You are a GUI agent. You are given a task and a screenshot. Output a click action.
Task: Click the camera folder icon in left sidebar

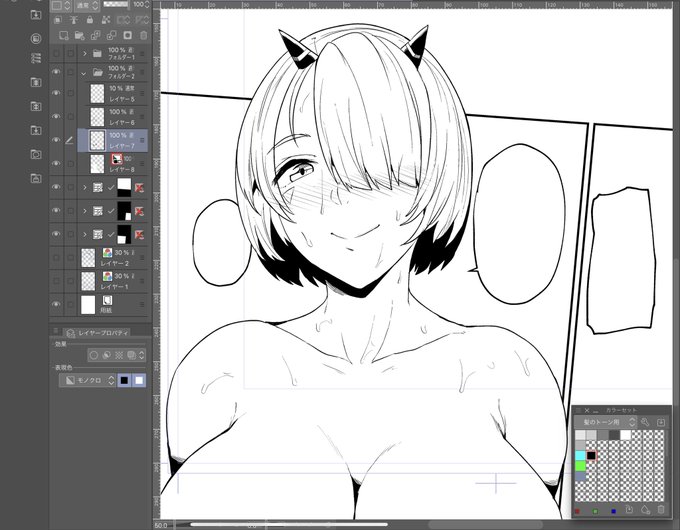click(36, 154)
